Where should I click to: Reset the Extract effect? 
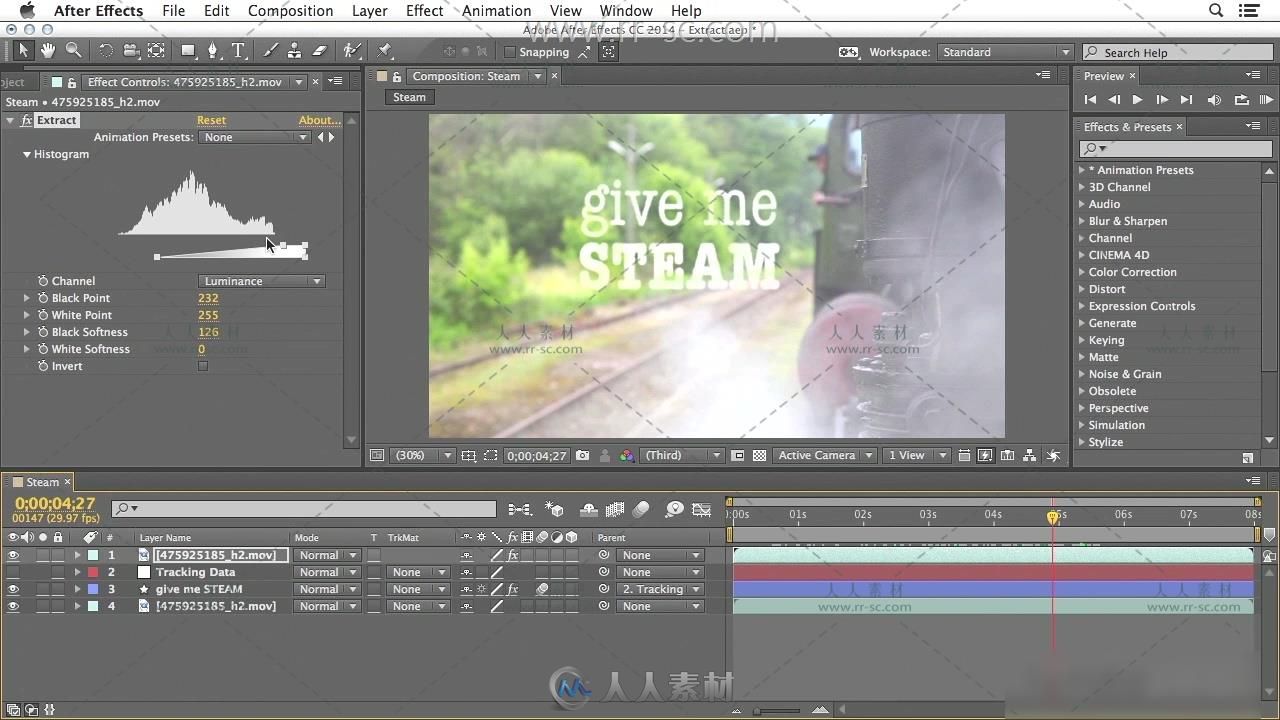coord(211,120)
